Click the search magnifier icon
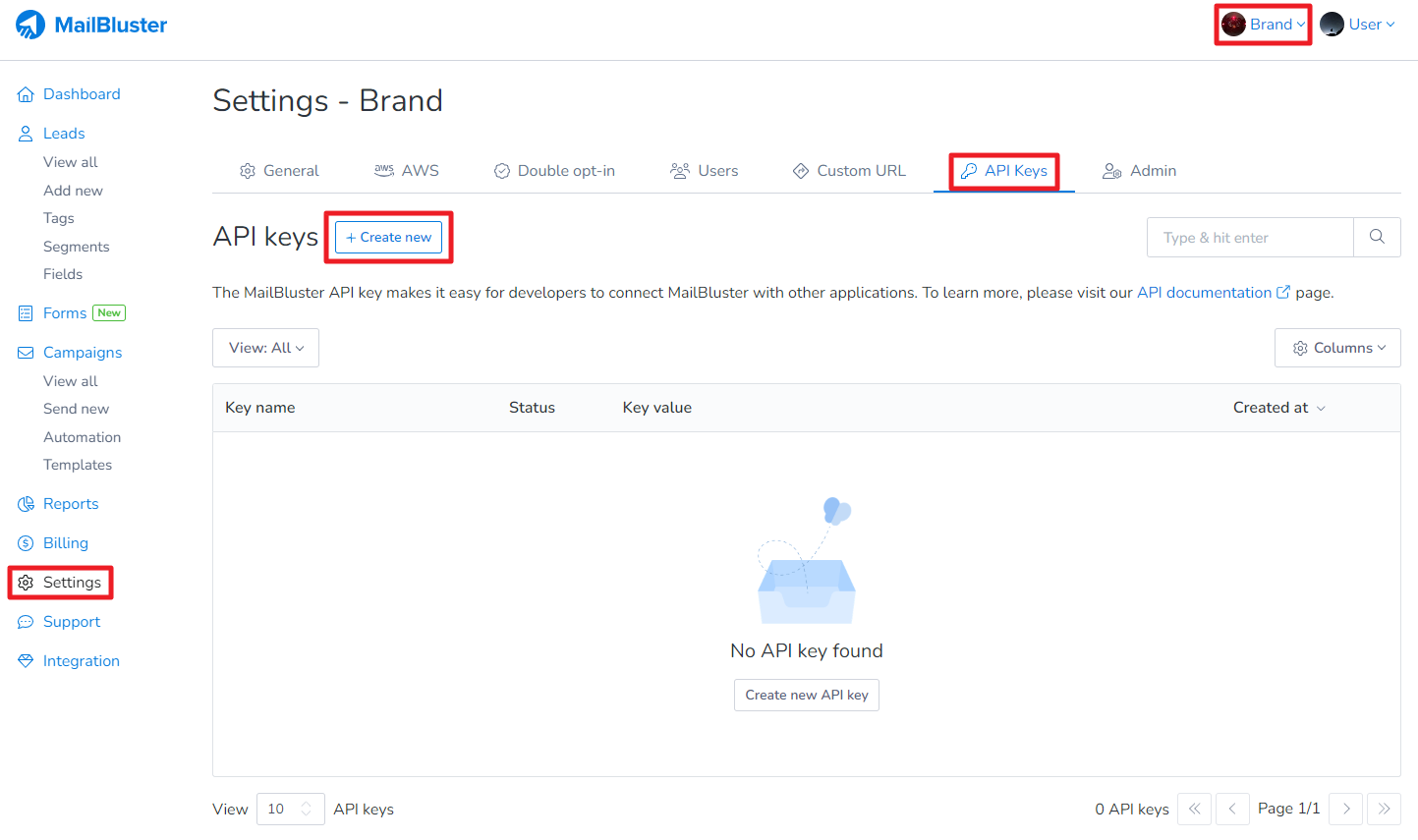Viewport: 1418px width, 840px height. tap(1377, 237)
